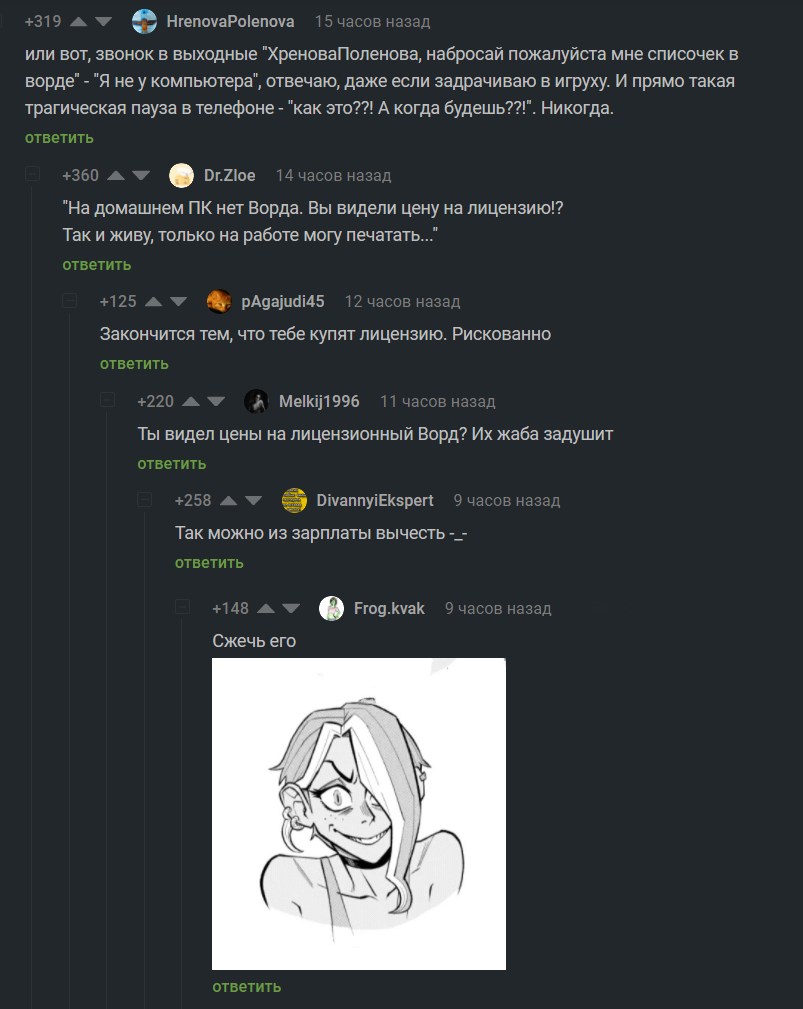Image resolution: width=803 pixels, height=1009 pixels.
Task: Downvote HrenovaPolenova's comment
Action: 104,22
